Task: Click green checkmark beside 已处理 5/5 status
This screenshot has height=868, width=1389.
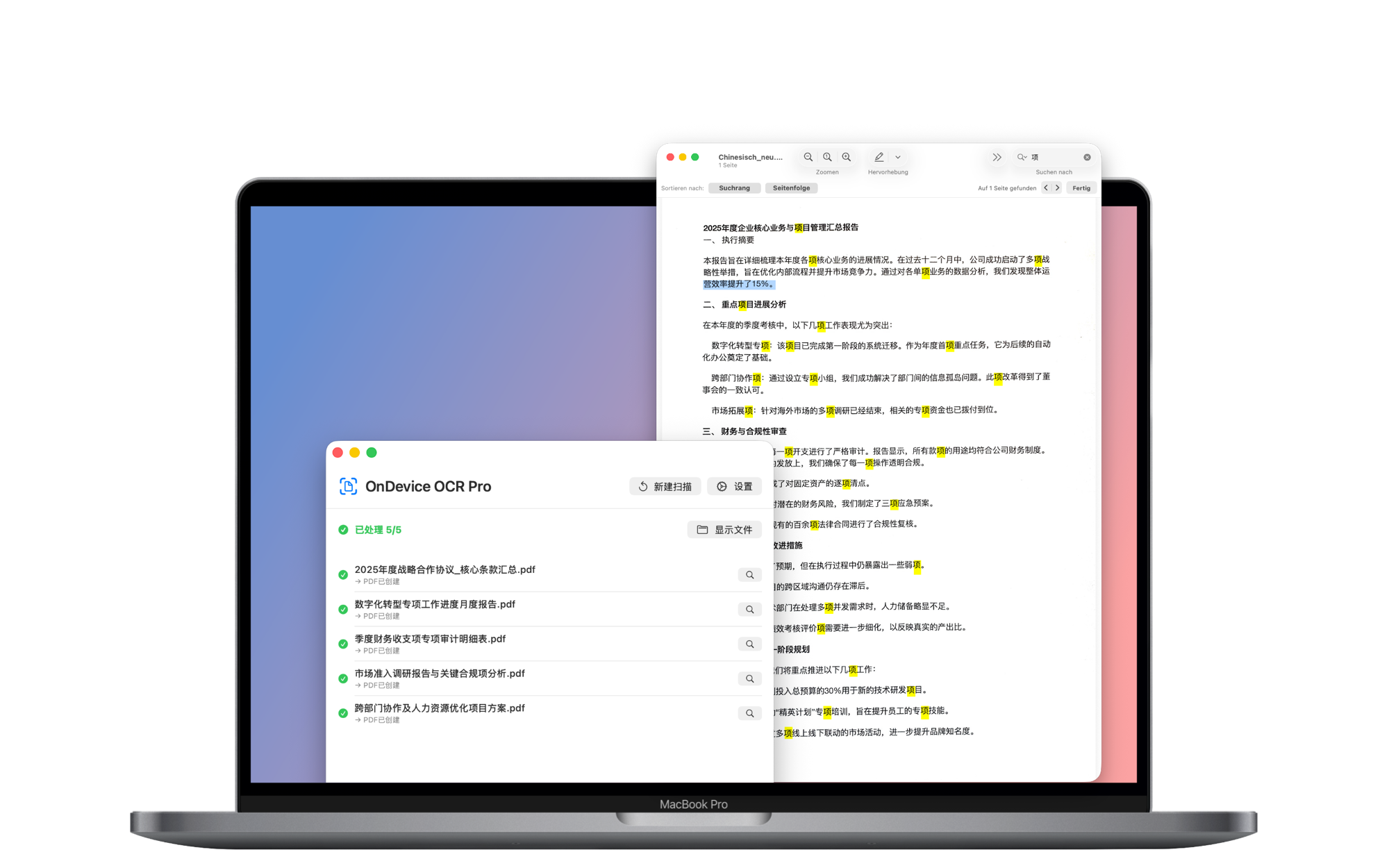Action: point(343,530)
